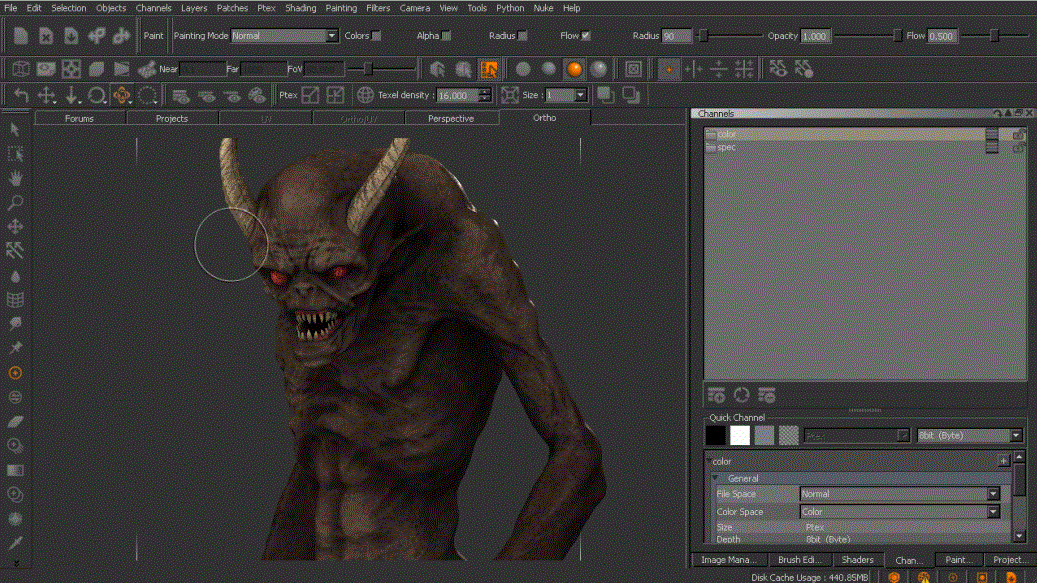Click the plus button beside color properties
Viewport: 1037px width, 583px height.
[1003, 461]
